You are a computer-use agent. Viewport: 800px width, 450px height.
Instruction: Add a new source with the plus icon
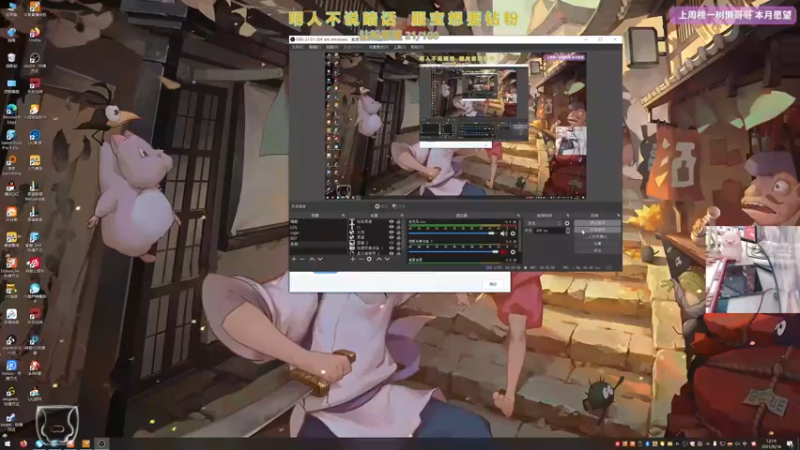click(x=353, y=259)
